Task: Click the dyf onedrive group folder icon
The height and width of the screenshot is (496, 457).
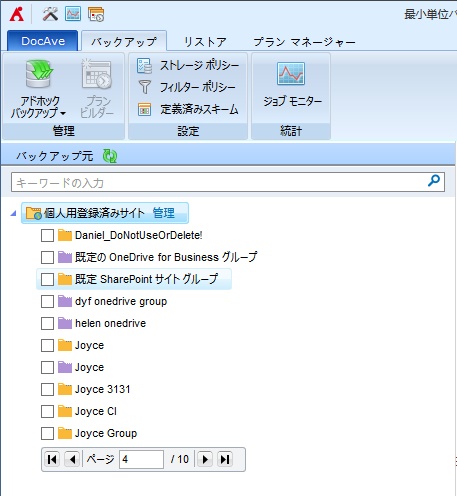Action: 65,301
